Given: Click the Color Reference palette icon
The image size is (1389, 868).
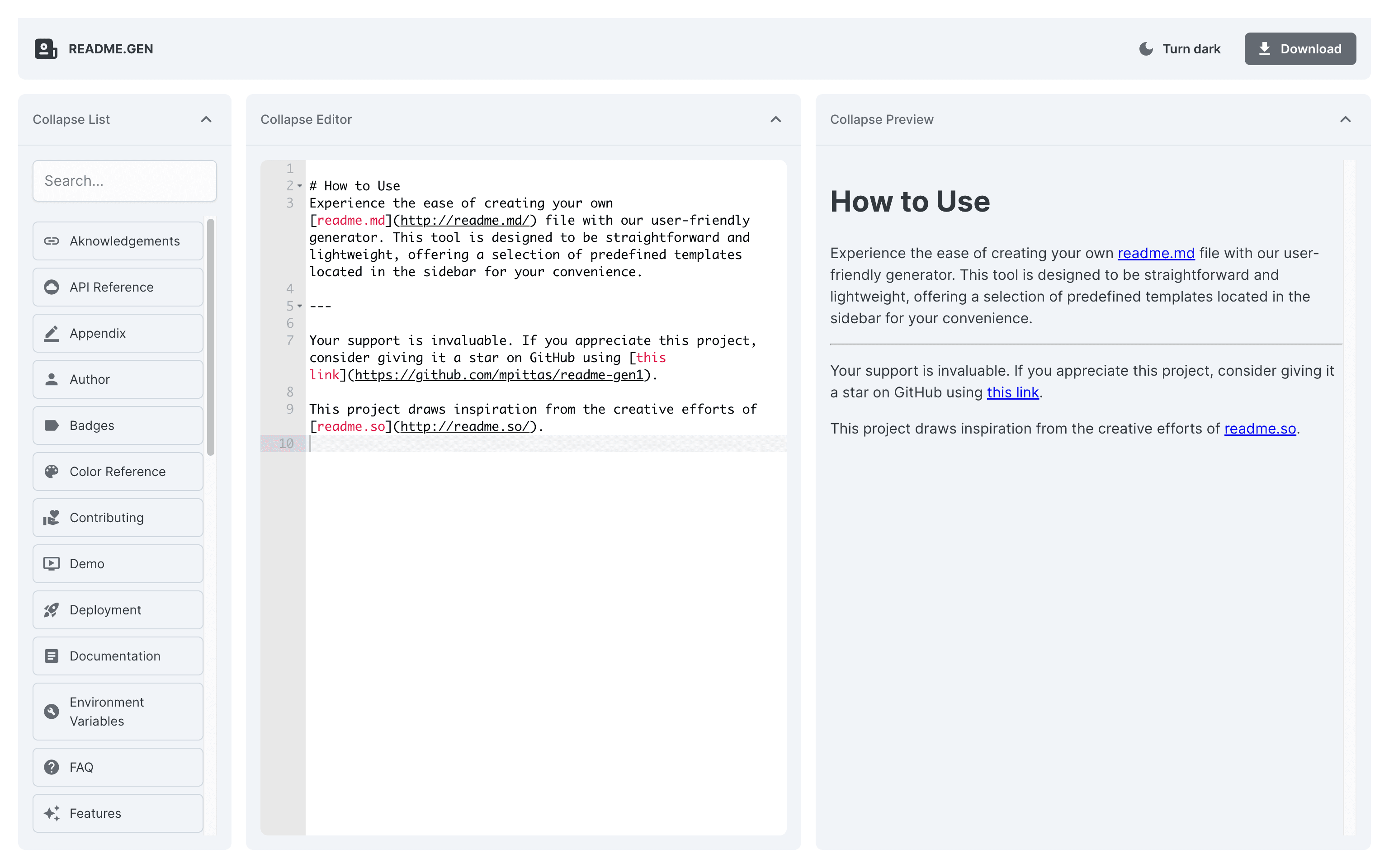Looking at the screenshot, I should coord(52,472).
